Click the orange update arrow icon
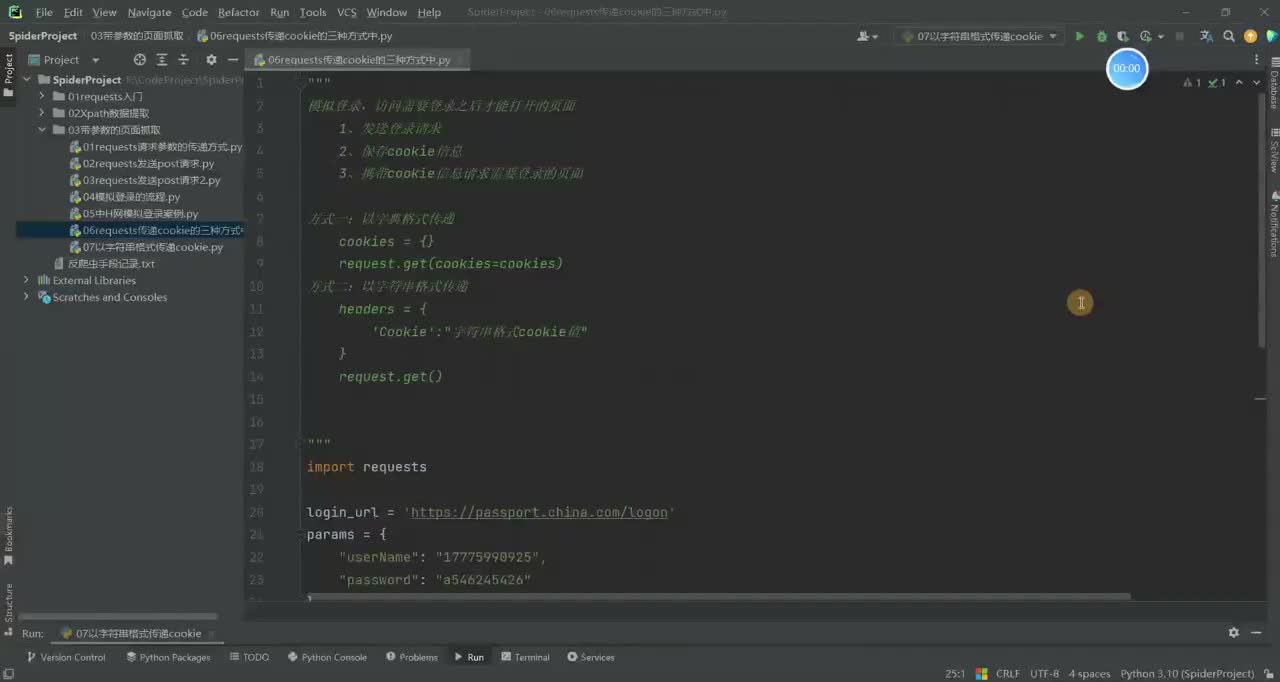The height and width of the screenshot is (682, 1280). pyautogui.click(x=1250, y=36)
